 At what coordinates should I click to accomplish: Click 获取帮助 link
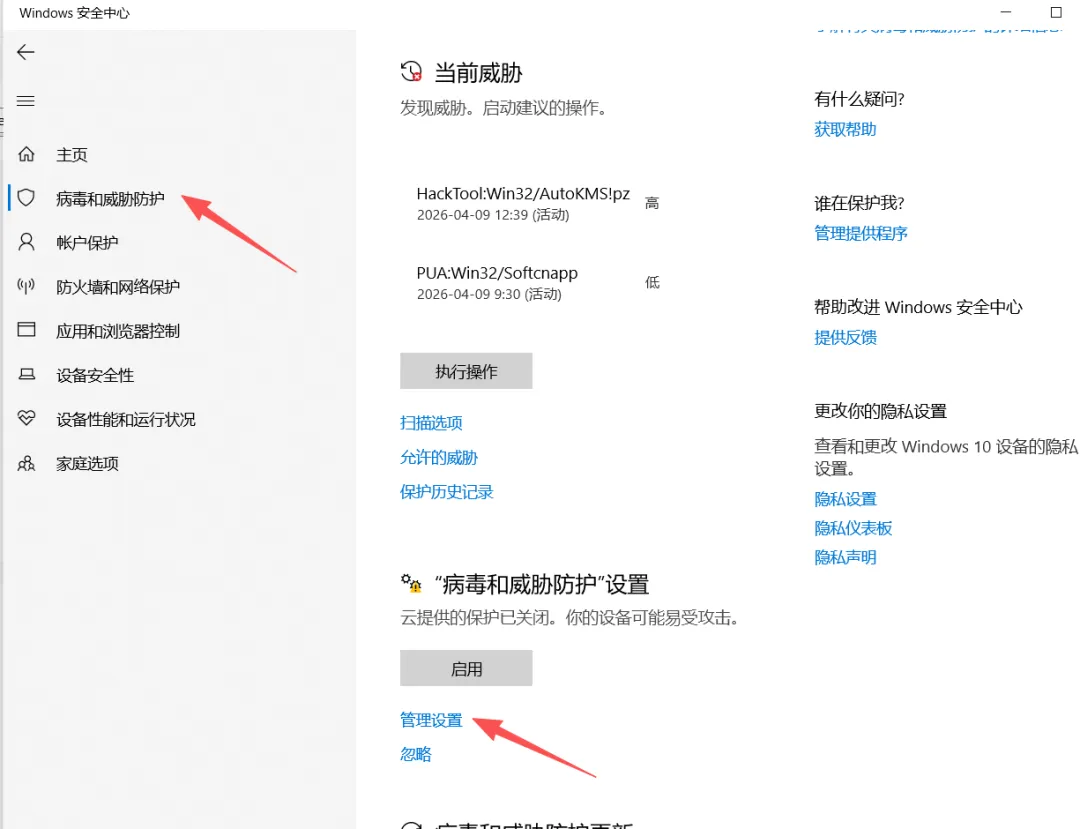click(845, 129)
